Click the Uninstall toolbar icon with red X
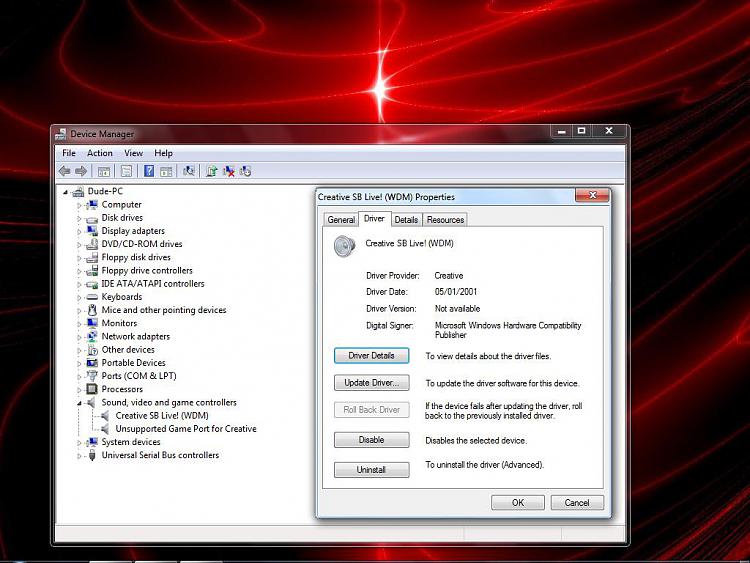This screenshot has width=750, height=563. point(229,171)
